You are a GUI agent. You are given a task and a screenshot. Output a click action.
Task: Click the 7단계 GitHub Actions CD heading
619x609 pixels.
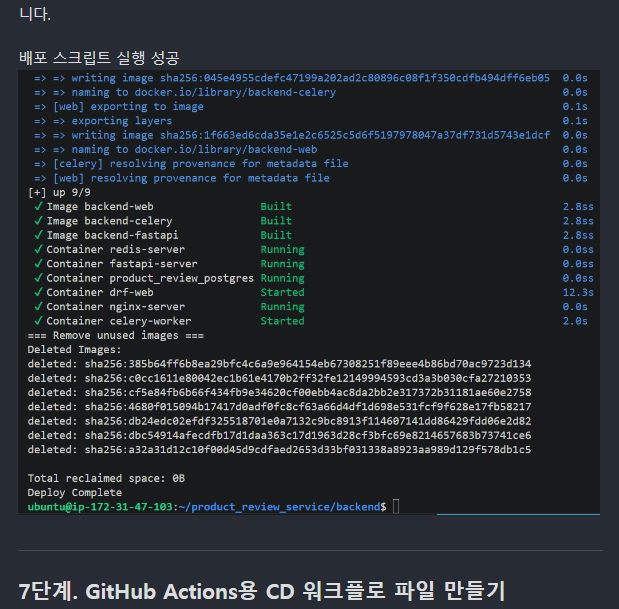click(262, 591)
